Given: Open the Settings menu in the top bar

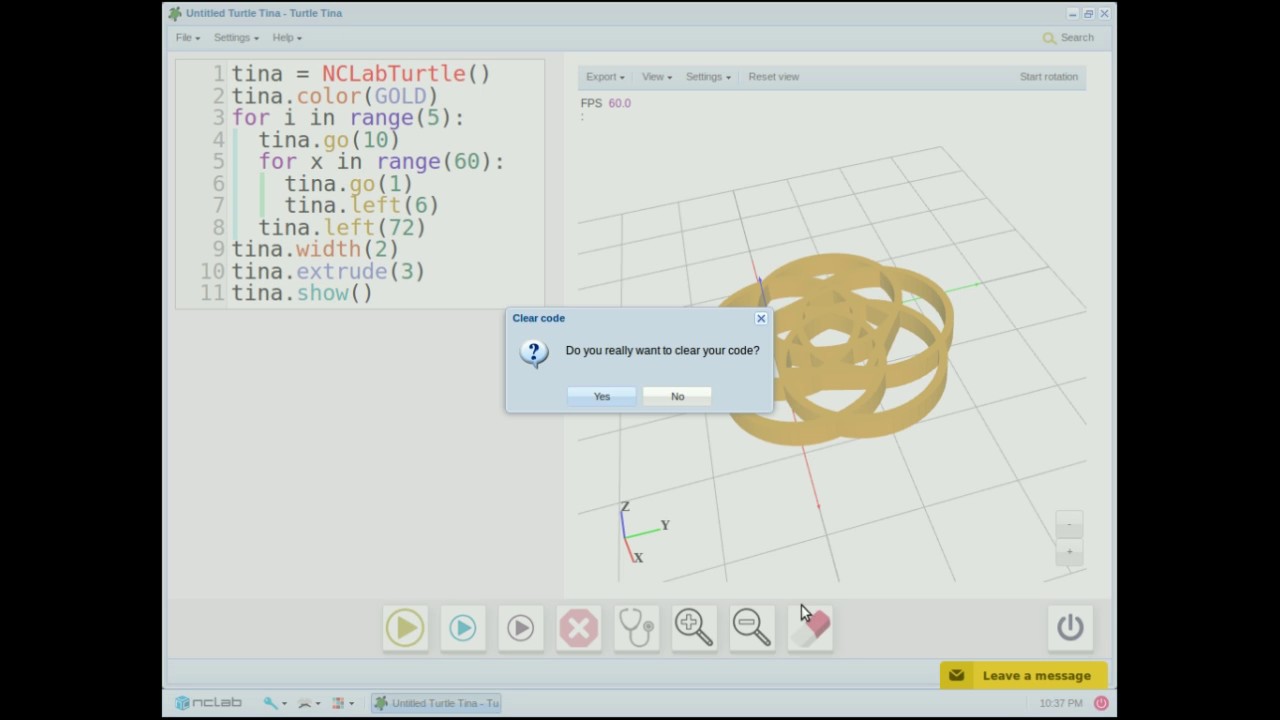Looking at the screenshot, I should (x=236, y=38).
